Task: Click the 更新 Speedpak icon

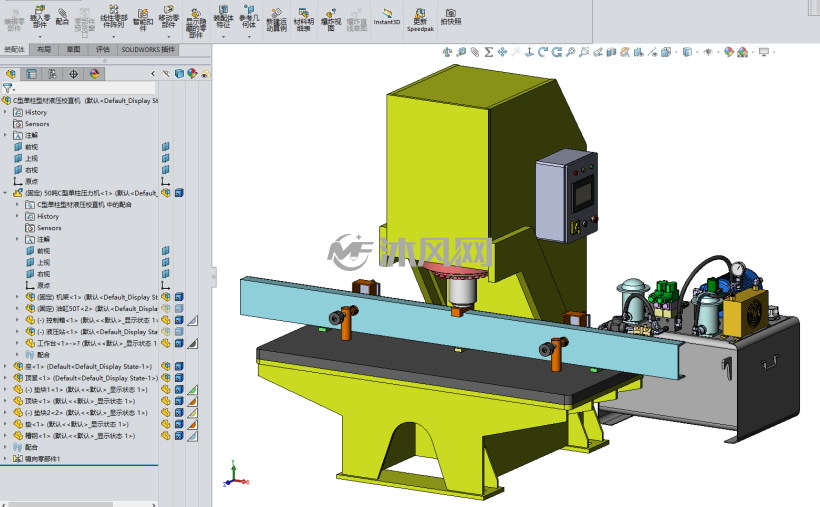Action: (420, 20)
